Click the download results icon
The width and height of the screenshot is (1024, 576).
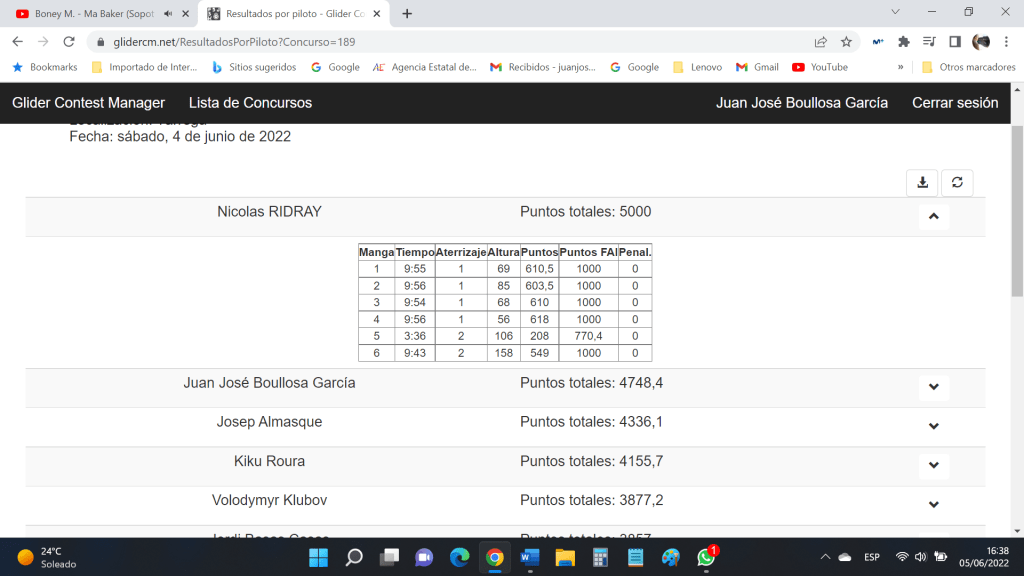[x=922, y=182]
